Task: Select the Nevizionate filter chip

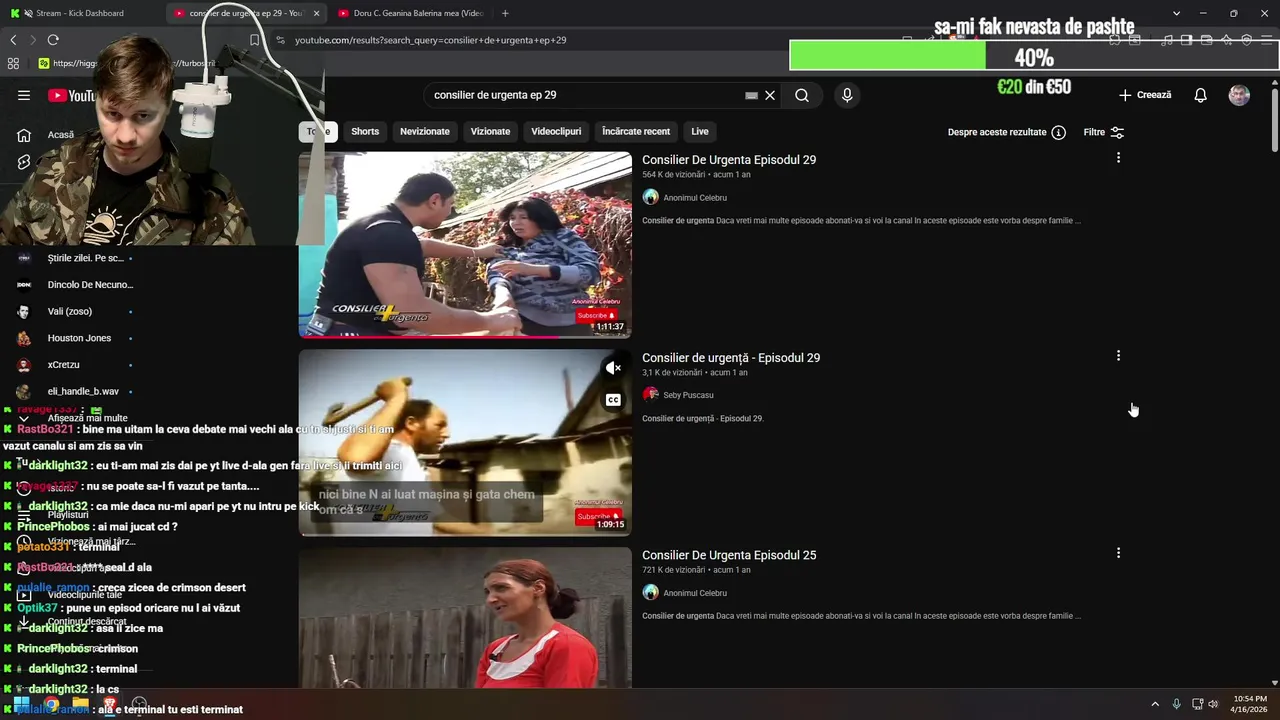Action: tap(425, 131)
